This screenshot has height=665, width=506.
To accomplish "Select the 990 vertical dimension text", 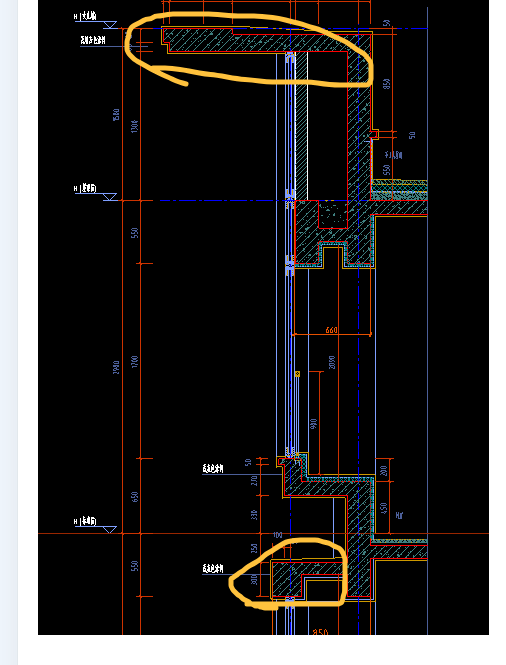I will tap(314, 424).
